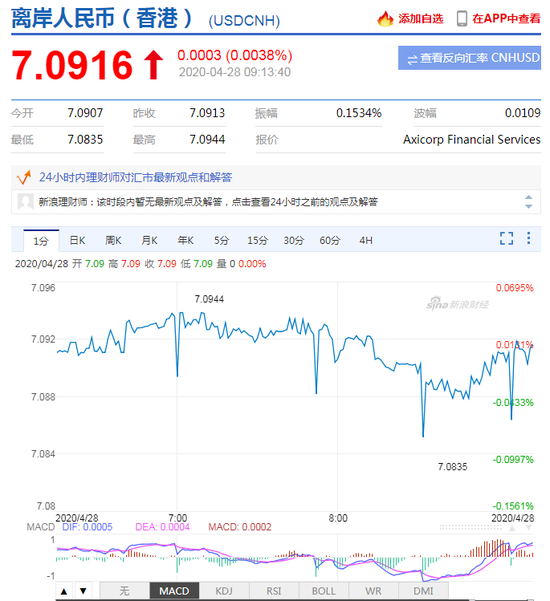Click the 最高 value 7.0944 in stats

click(207, 140)
